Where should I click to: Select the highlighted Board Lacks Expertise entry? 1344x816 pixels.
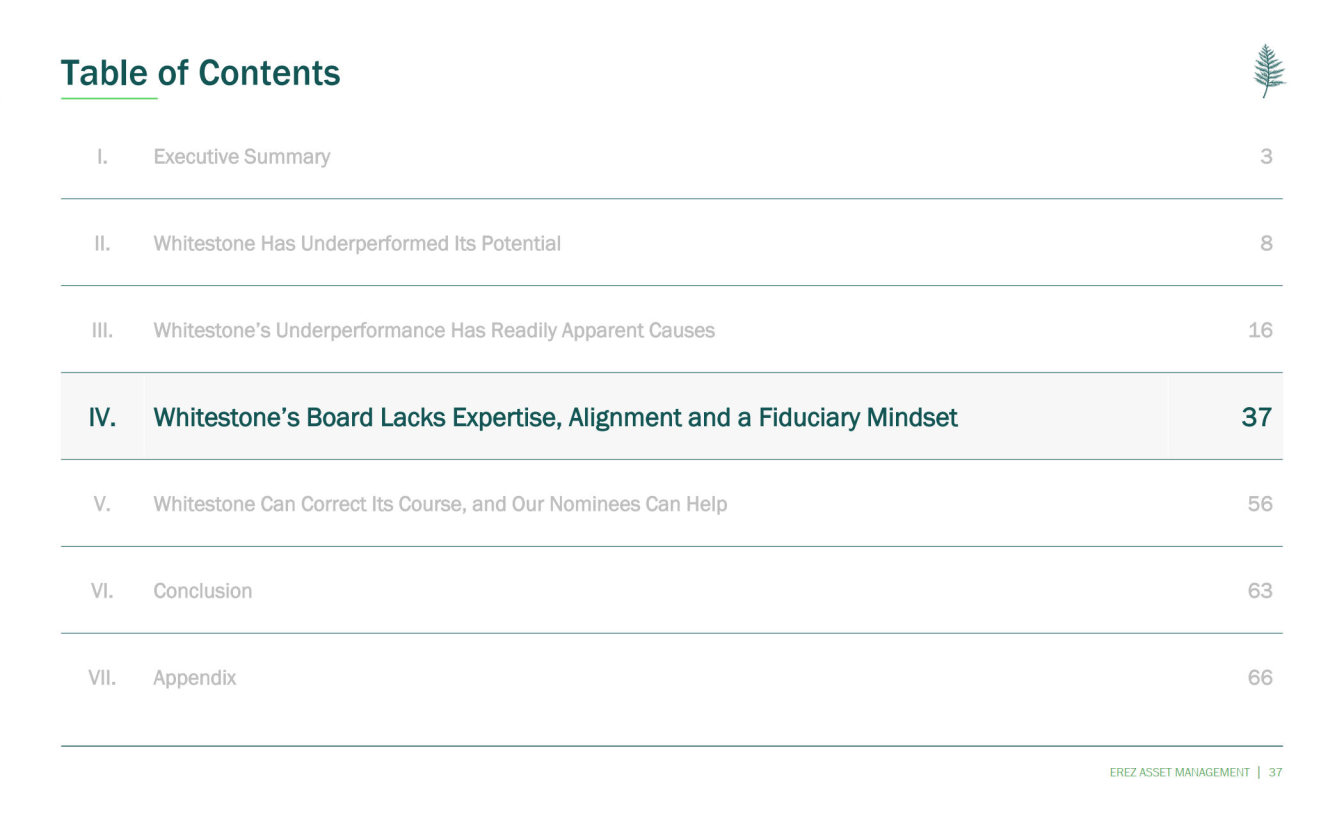pos(555,417)
